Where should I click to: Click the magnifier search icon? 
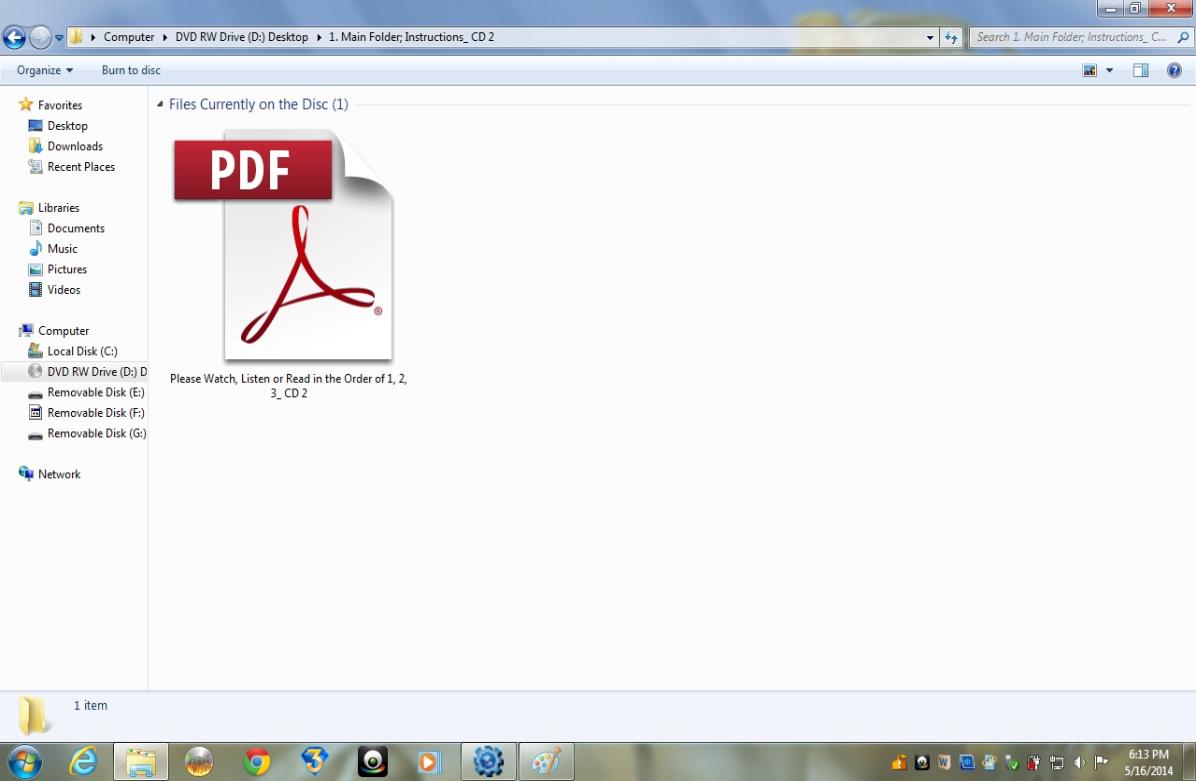coord(1183,37)
